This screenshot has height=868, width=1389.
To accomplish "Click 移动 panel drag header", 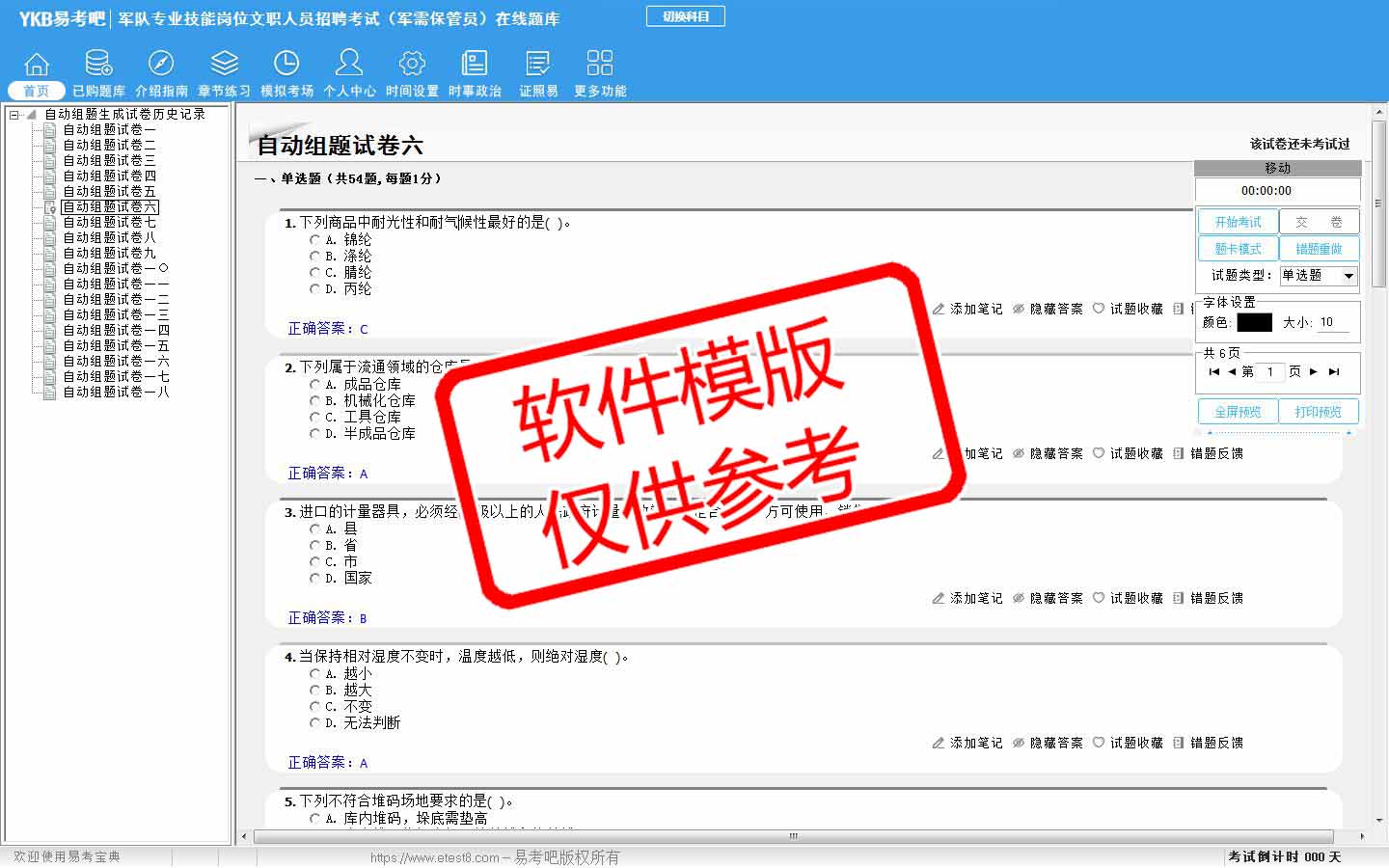I will [1278, 168].
